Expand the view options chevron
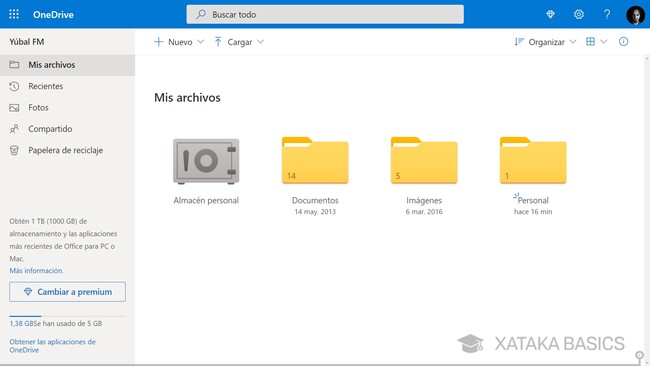Viewport: 650px width, 366px height. pos(604,41)
